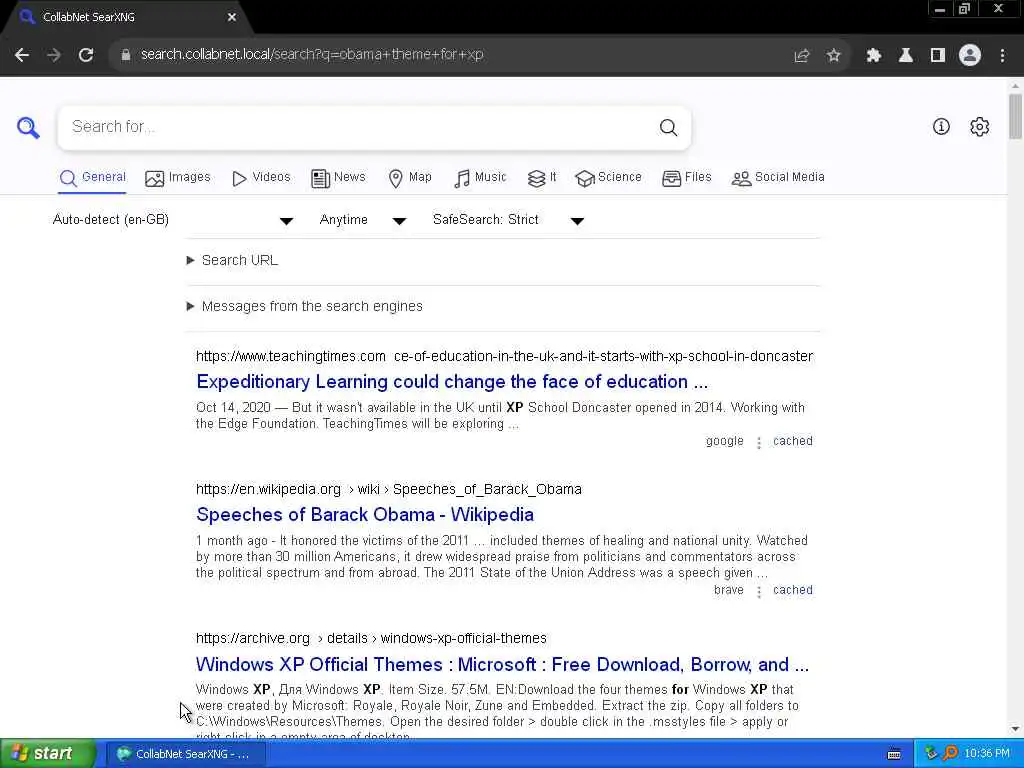Switch to the Science tab

pos(609,178)
